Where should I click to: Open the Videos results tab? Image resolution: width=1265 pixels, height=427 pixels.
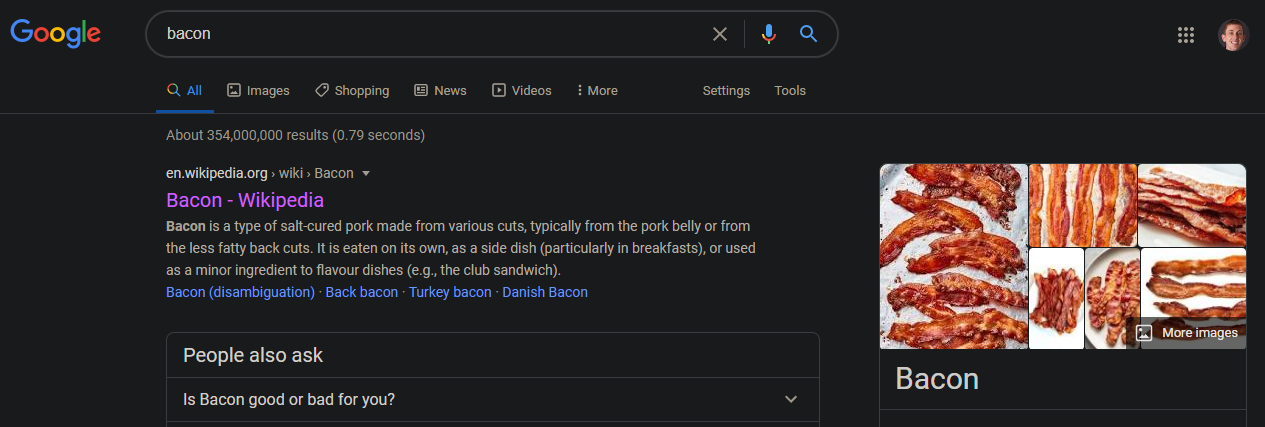pos(521,90)
